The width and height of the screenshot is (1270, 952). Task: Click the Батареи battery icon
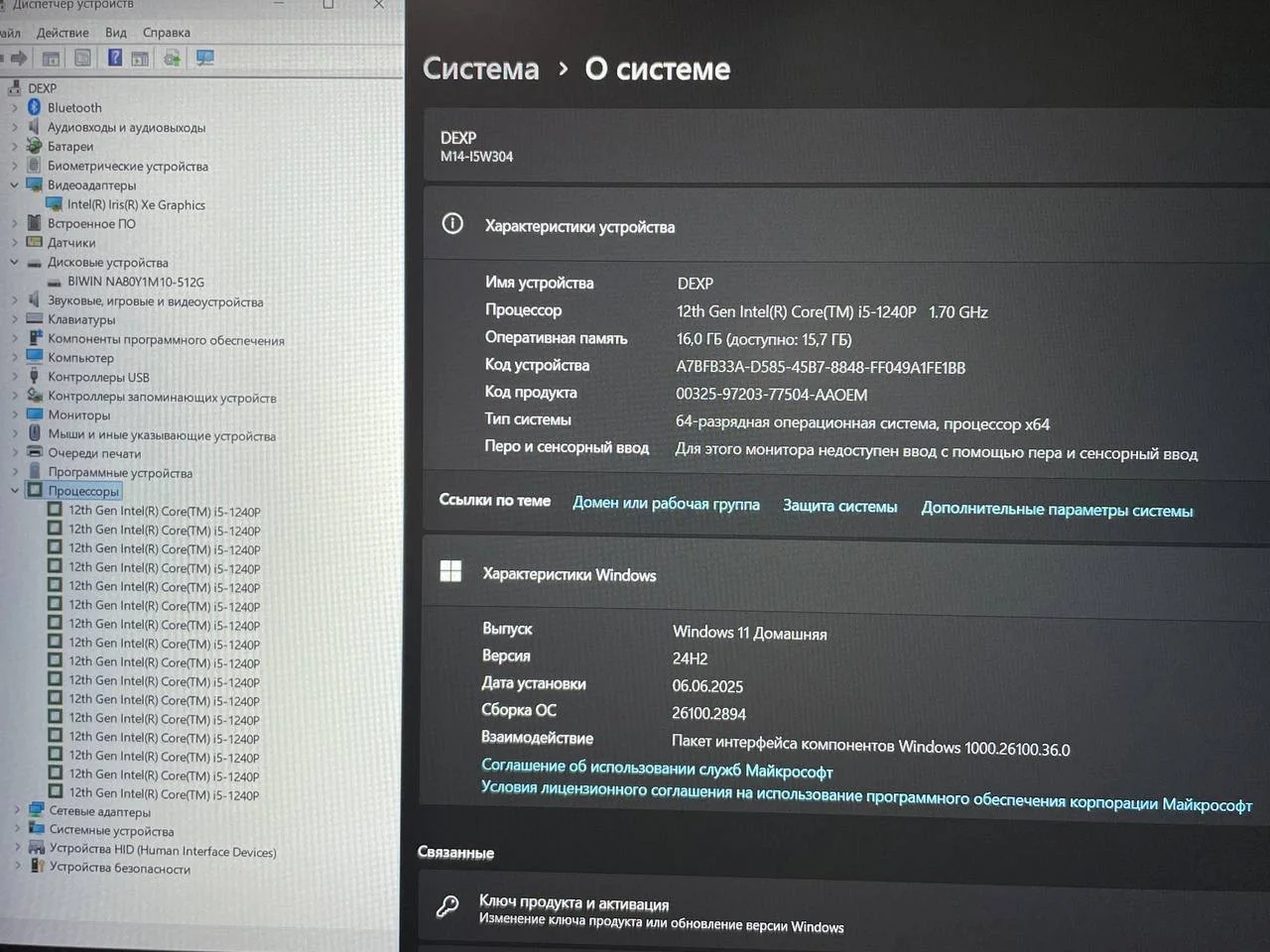[34, 146]
